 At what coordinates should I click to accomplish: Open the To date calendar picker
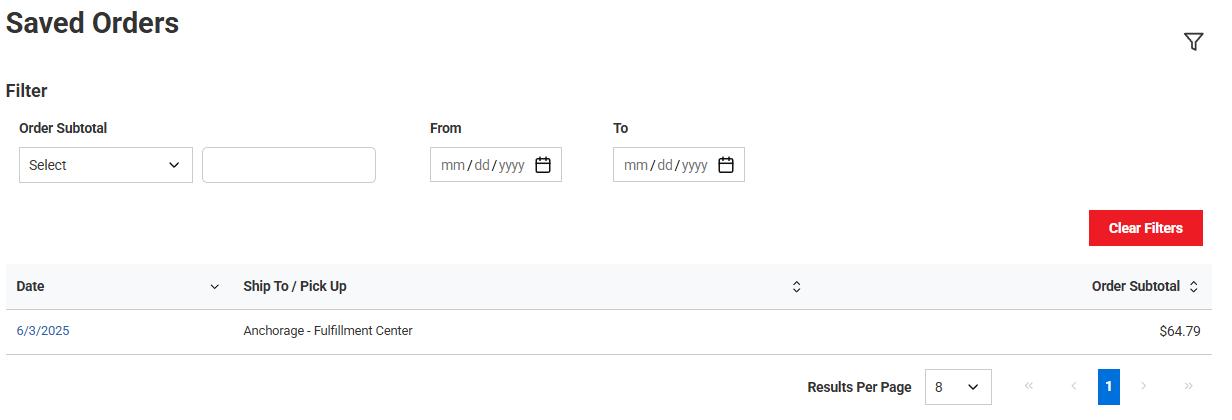(726, 165)
